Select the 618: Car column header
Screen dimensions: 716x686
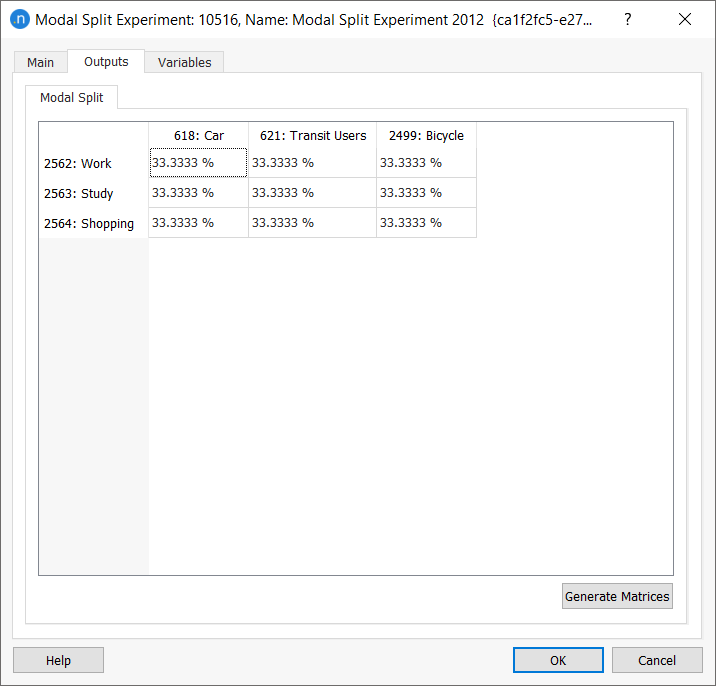pyautogui.click(x=198, y=135)
